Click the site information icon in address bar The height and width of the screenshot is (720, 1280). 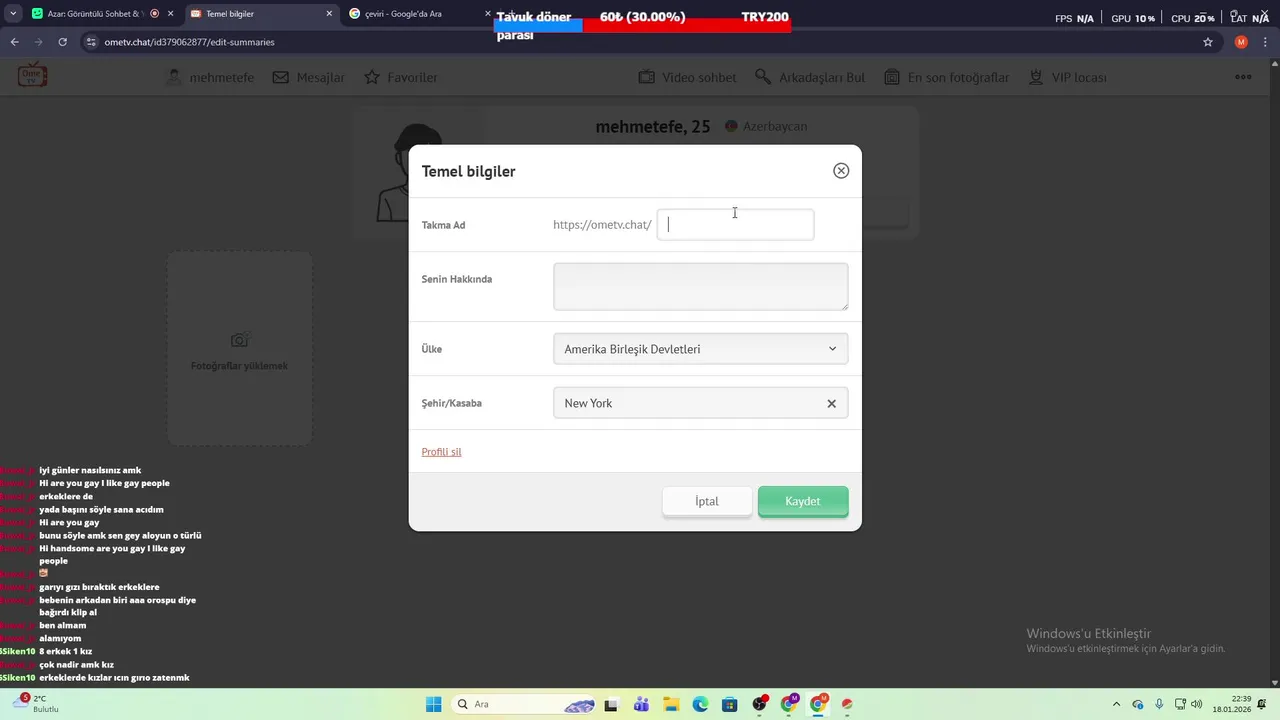[x=91, y=42]
